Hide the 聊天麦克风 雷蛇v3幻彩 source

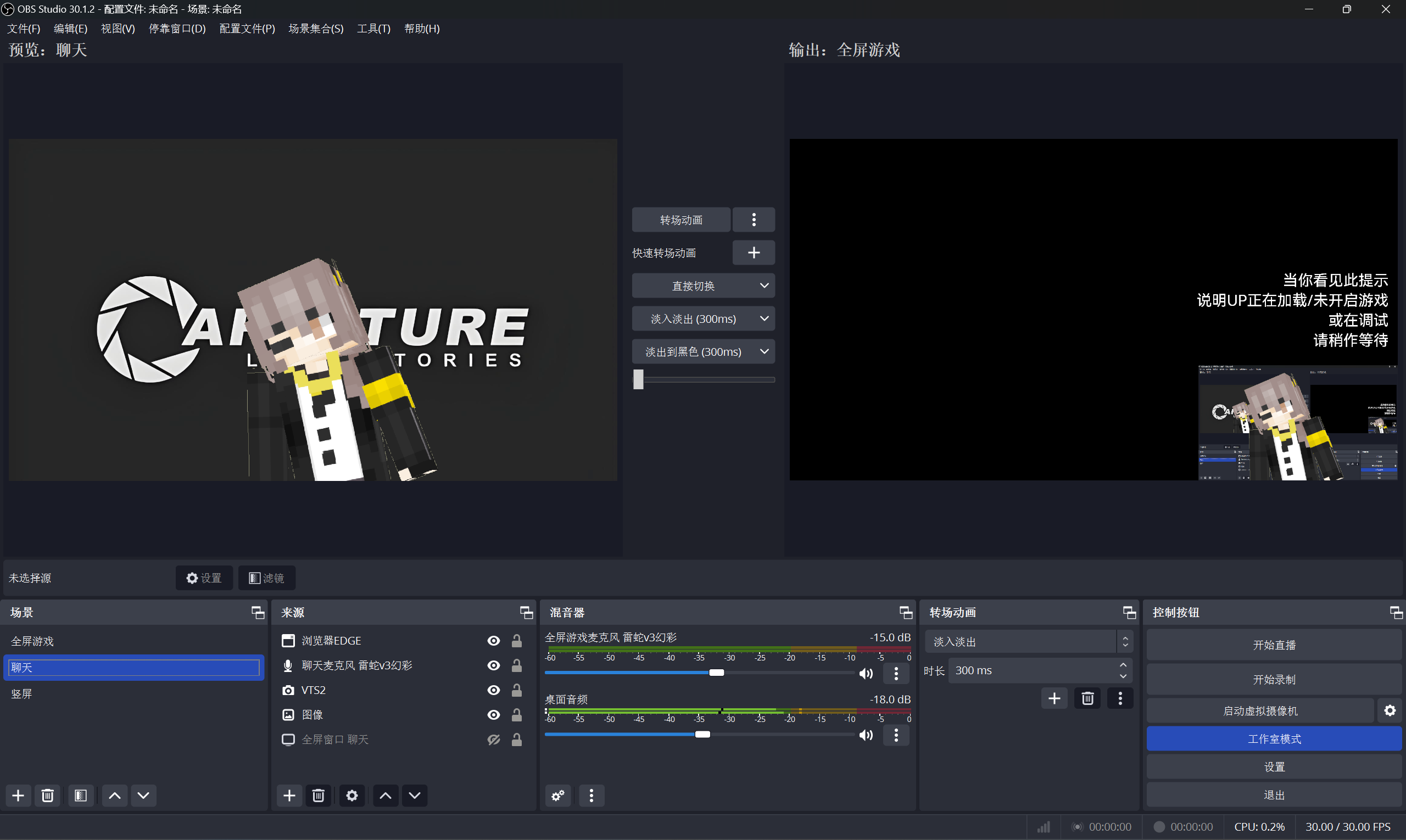pyautogui.click(x=494, y=665)
